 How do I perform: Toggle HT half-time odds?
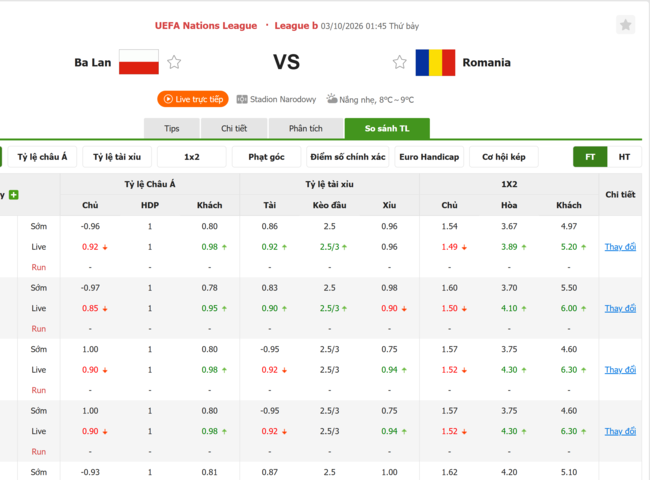tap(624, 157)
